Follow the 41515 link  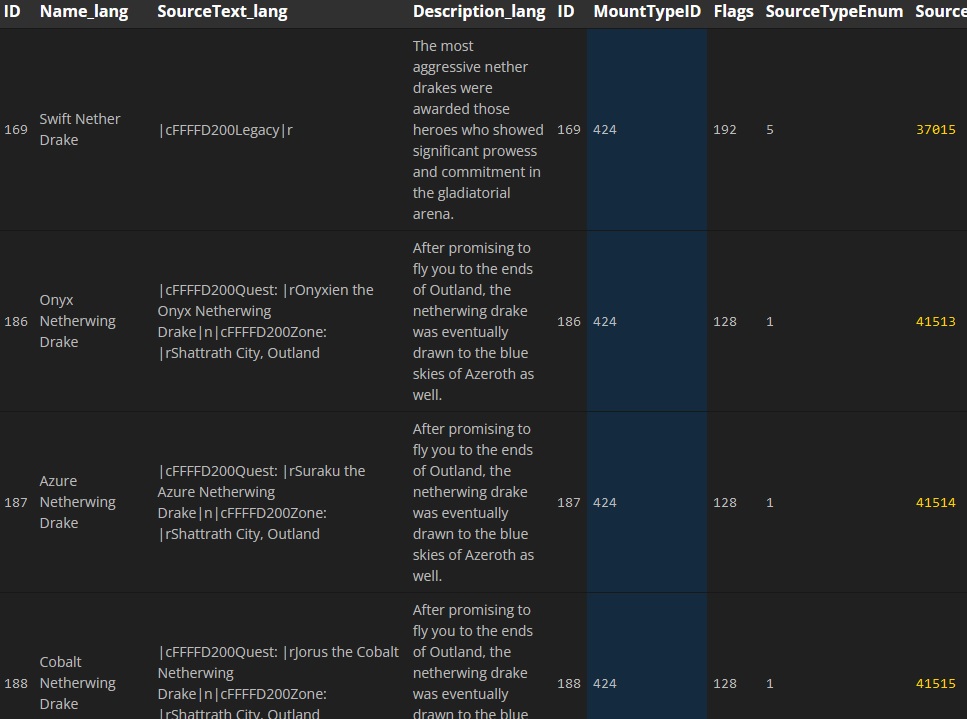(935, 684)
